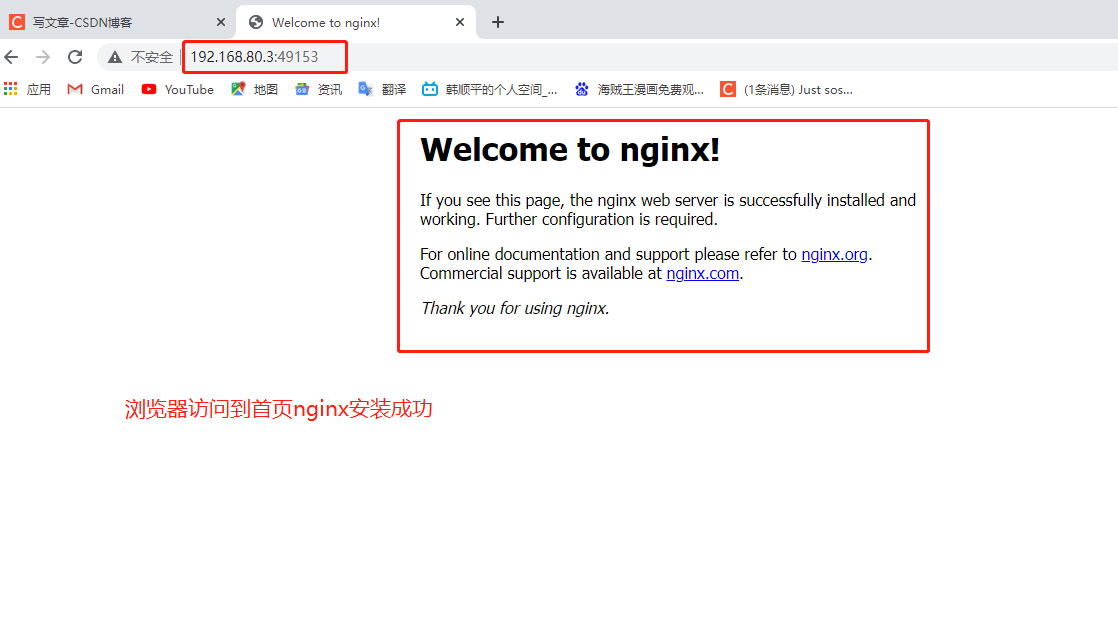Visit the nginx.org link
1118x634 pixels.
point(834,254)
